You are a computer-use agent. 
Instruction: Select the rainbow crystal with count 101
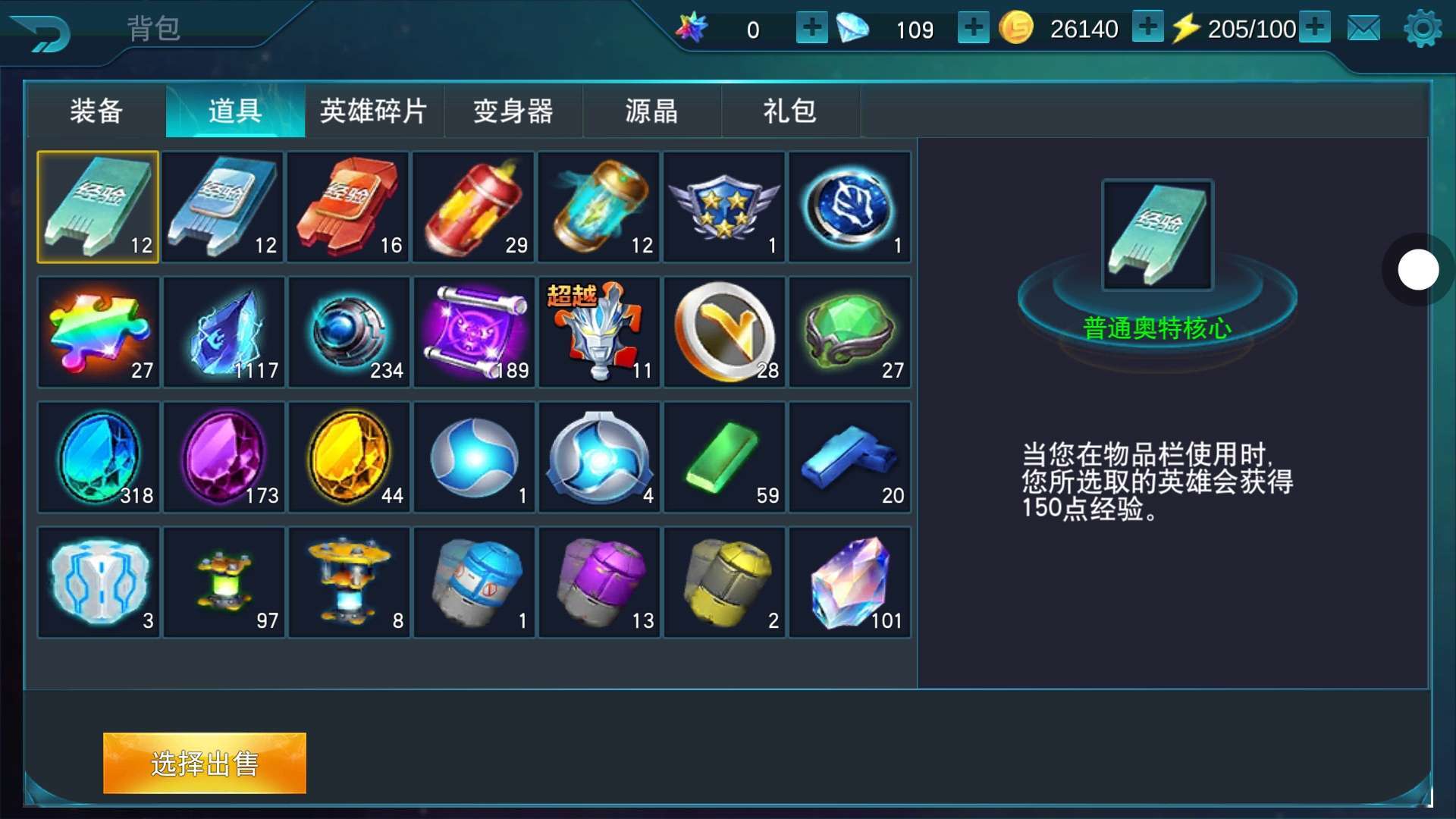click(849, 582)
